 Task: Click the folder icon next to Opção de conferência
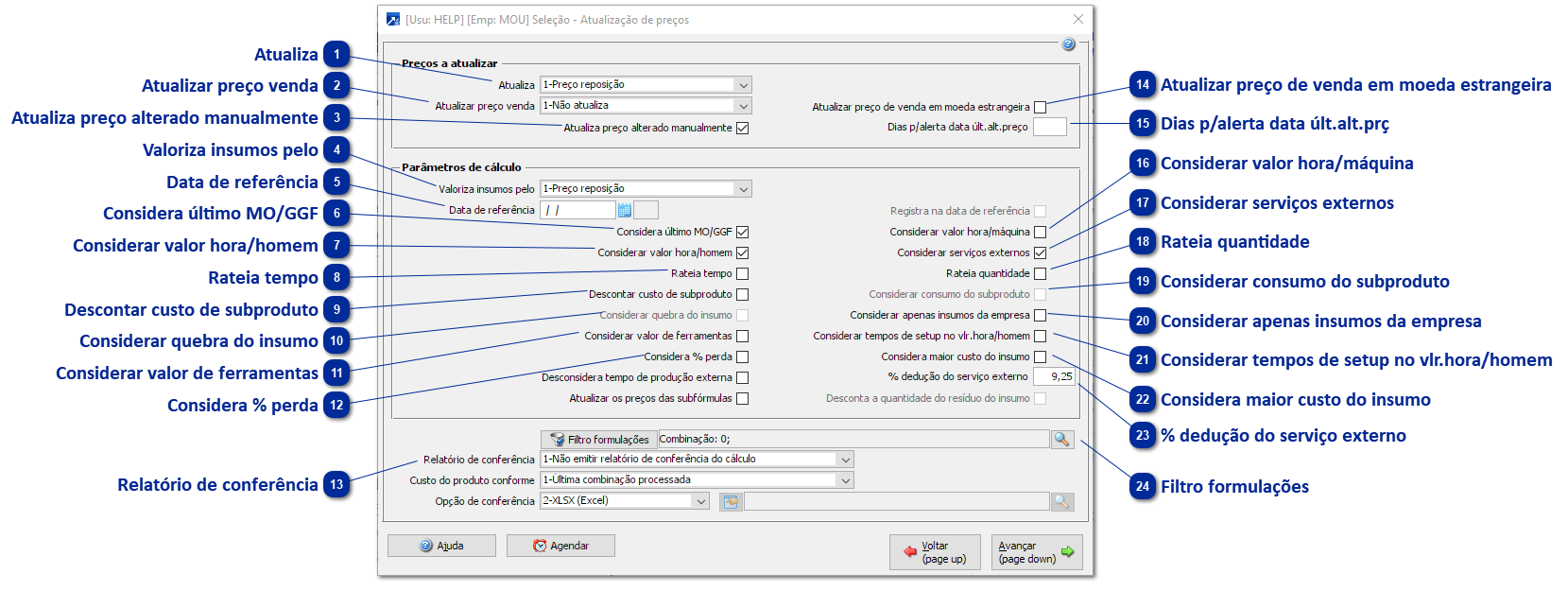tap(730, 502)
